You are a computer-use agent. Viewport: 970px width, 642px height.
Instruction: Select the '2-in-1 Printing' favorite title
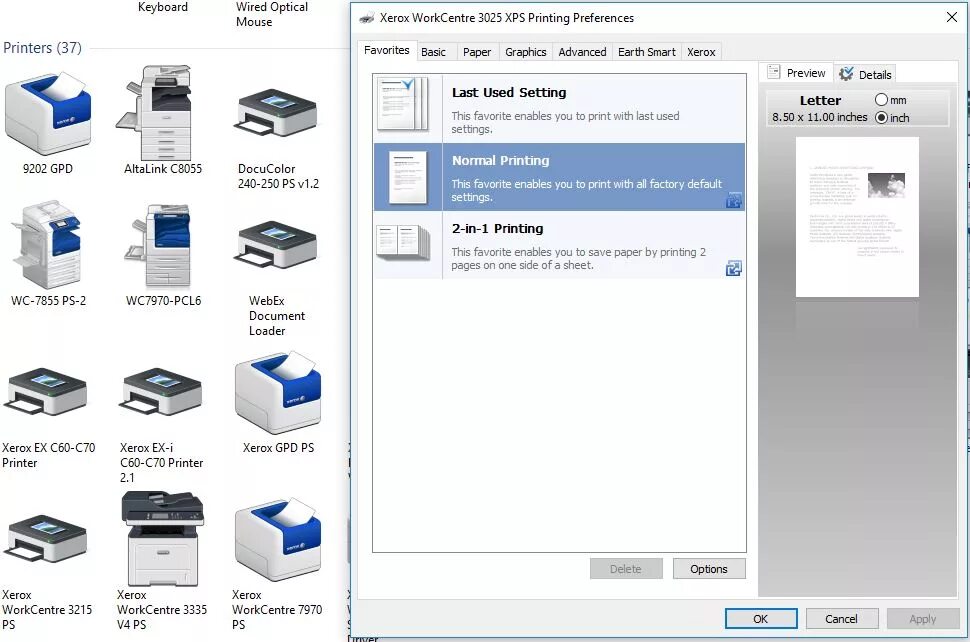coord(497,228)
